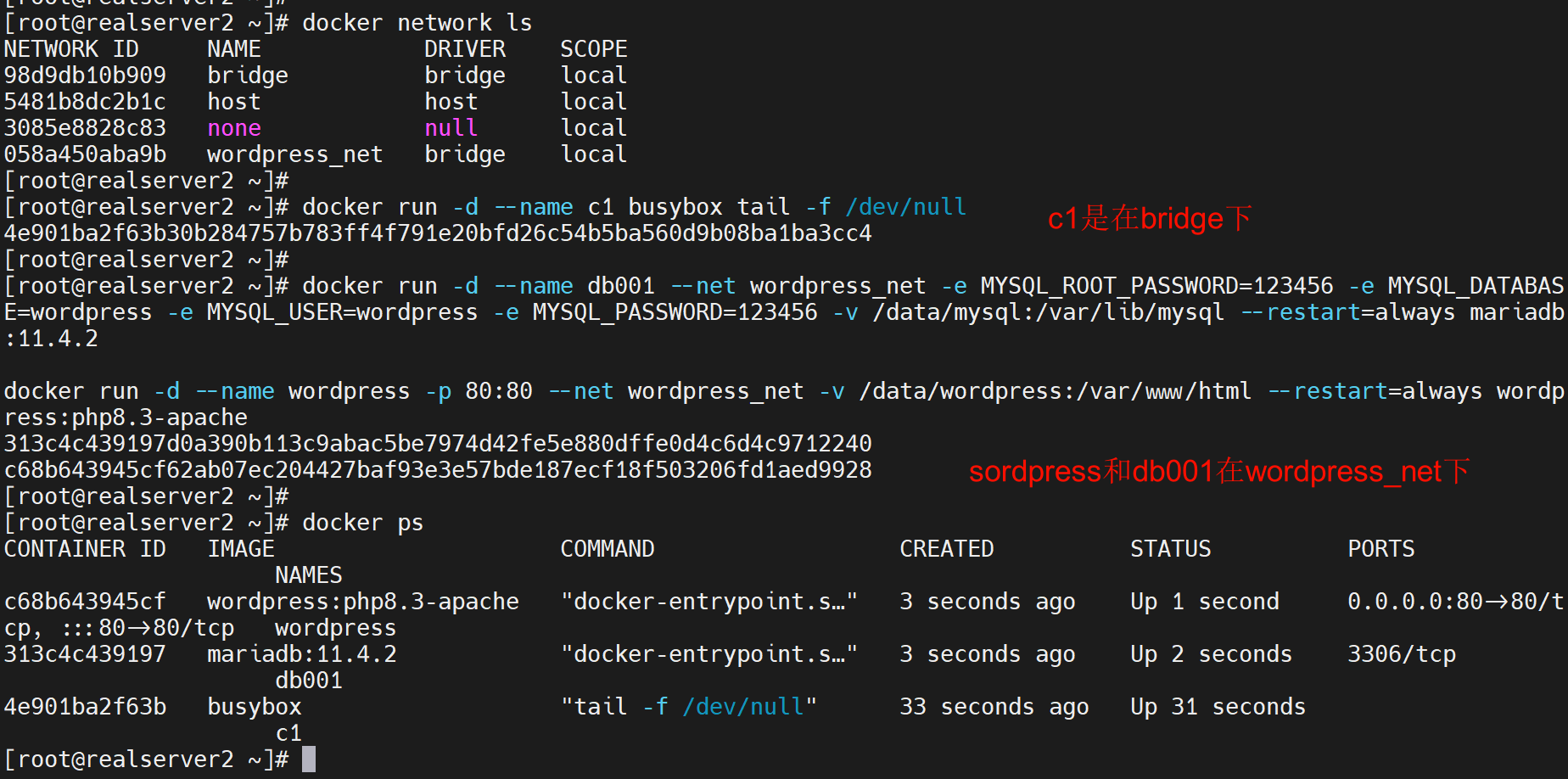Click the NETWORK ID column header
The image size is (1568, 779).
click(x=71, y=49)
